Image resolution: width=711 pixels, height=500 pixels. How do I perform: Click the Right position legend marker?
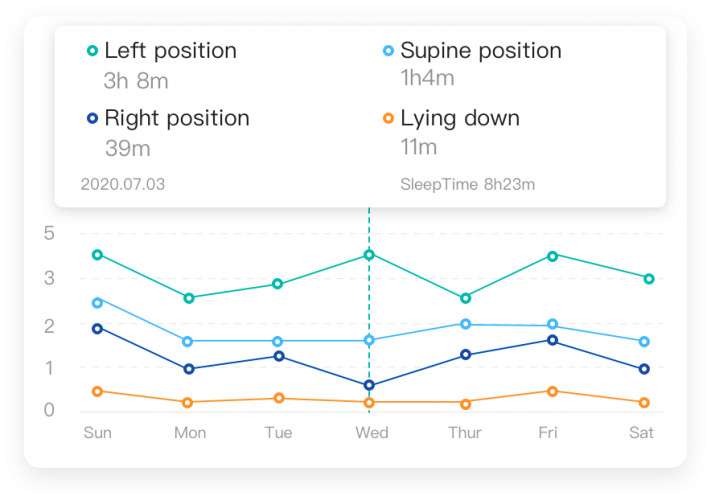tap(93, 118)
